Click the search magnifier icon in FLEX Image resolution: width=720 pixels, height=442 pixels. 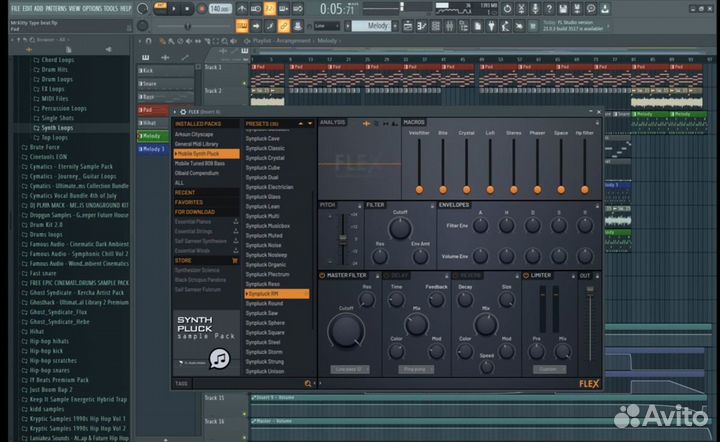point(308,383)
